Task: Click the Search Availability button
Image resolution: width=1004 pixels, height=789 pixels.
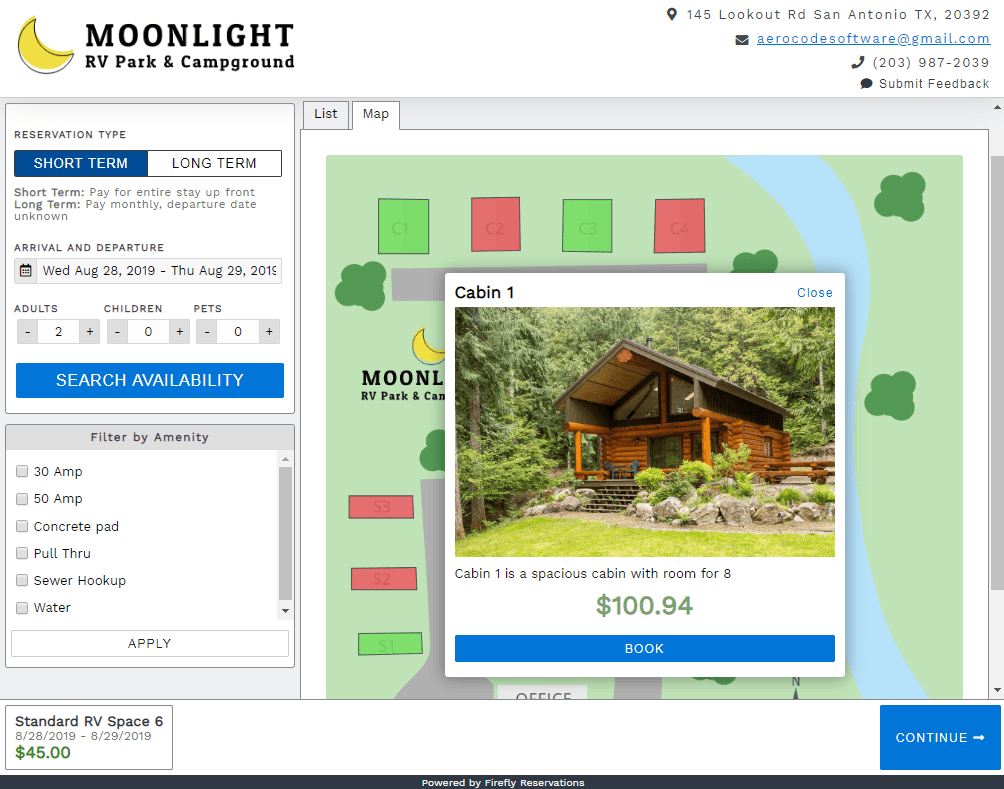Action: coord(149,380)
